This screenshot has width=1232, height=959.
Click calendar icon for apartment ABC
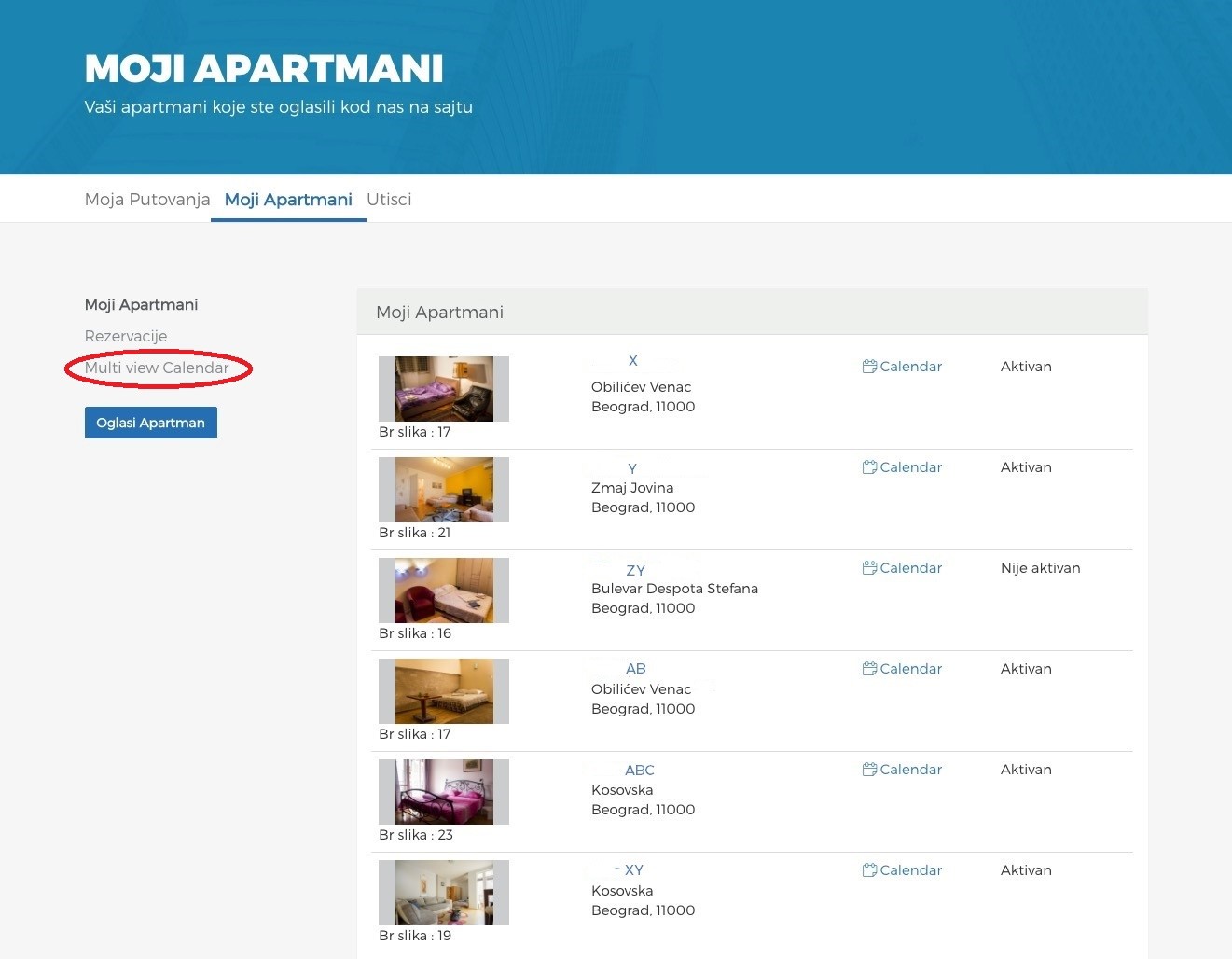click(x=869, y=770)
